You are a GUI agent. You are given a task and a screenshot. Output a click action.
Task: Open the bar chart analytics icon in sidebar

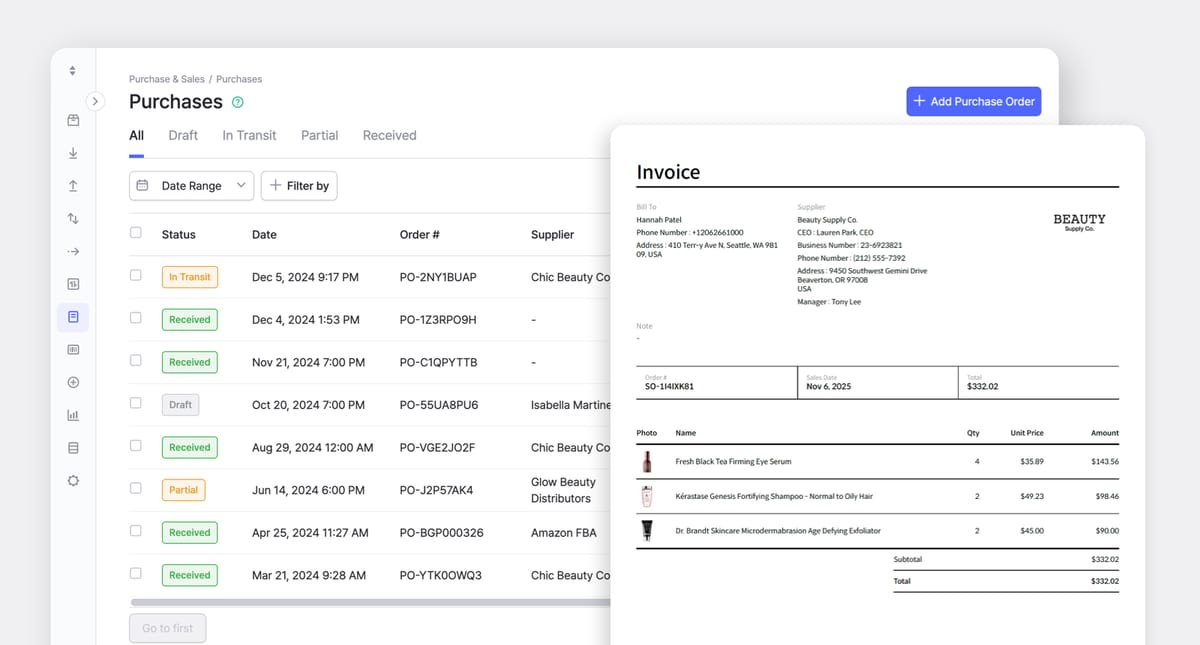pos(72,414)
